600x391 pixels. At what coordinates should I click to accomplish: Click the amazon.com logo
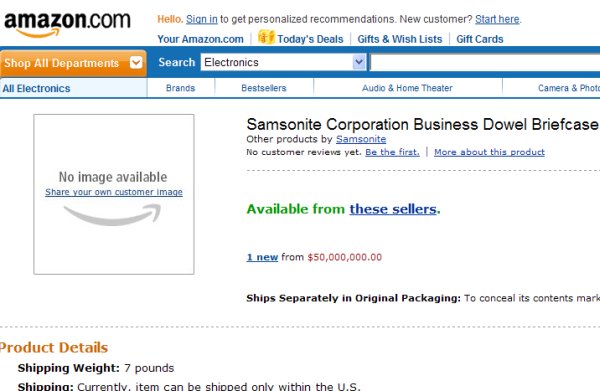click(x=67, y=24)
